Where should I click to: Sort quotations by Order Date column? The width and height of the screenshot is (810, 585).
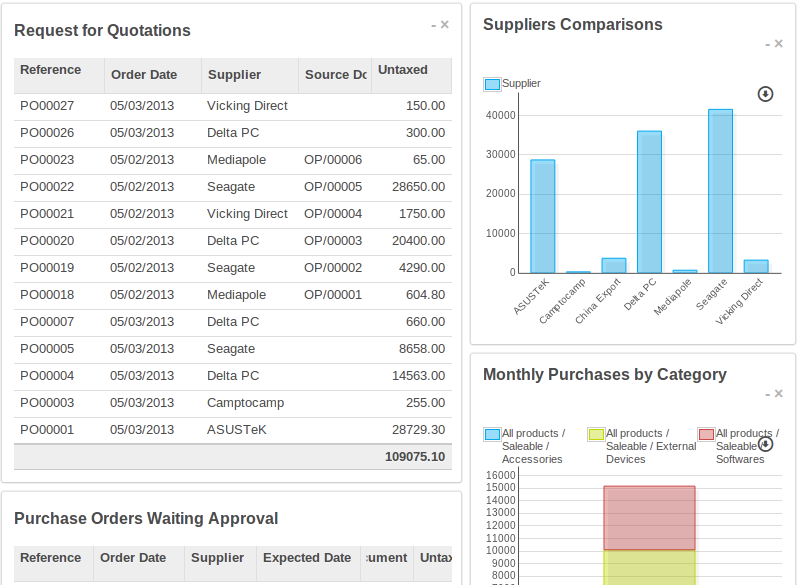pos(144,75)
